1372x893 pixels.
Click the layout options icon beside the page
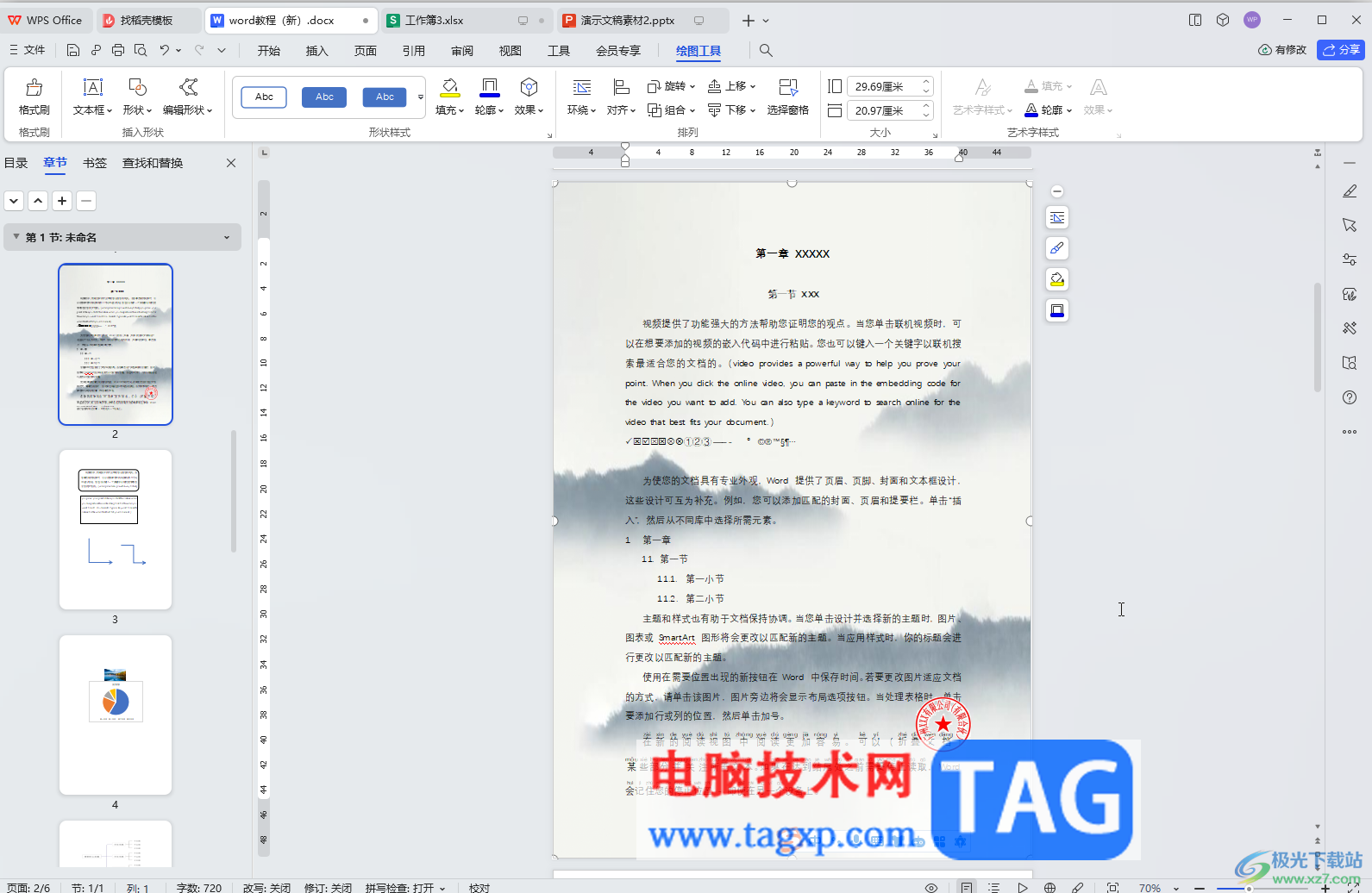tap(1057, 217)
